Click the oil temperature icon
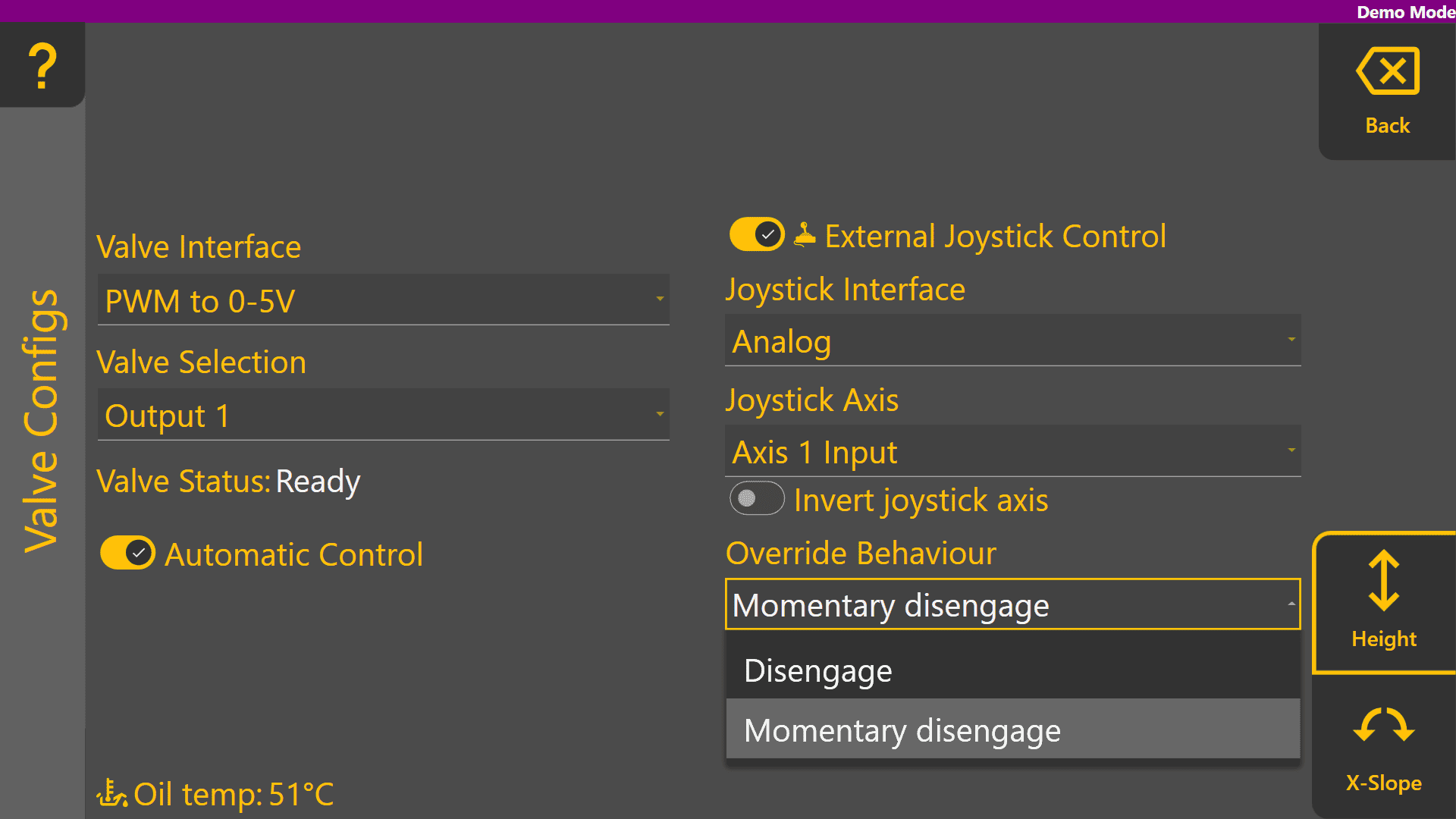 [x=111, y=794]
